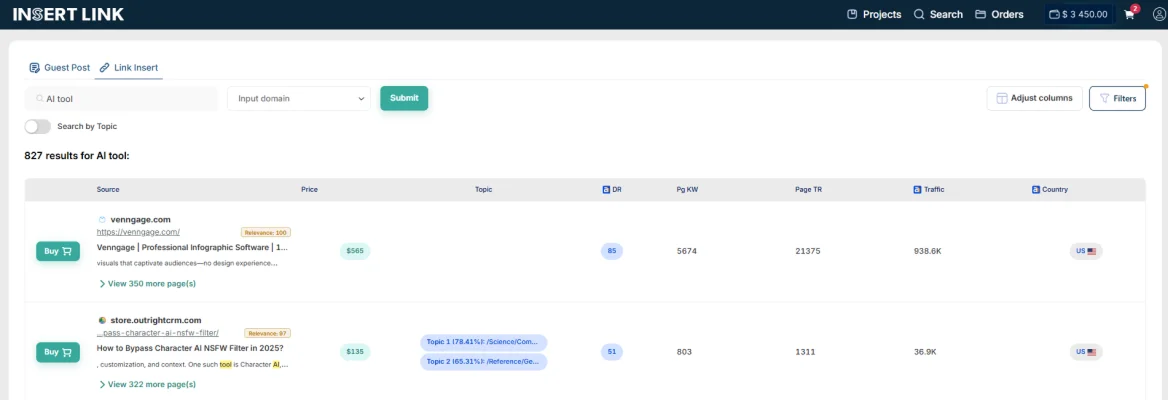Click the INSERT LINK logo
Image resolution: width=1168 pixels, height=400 pixels.
(x=68, y=15)
